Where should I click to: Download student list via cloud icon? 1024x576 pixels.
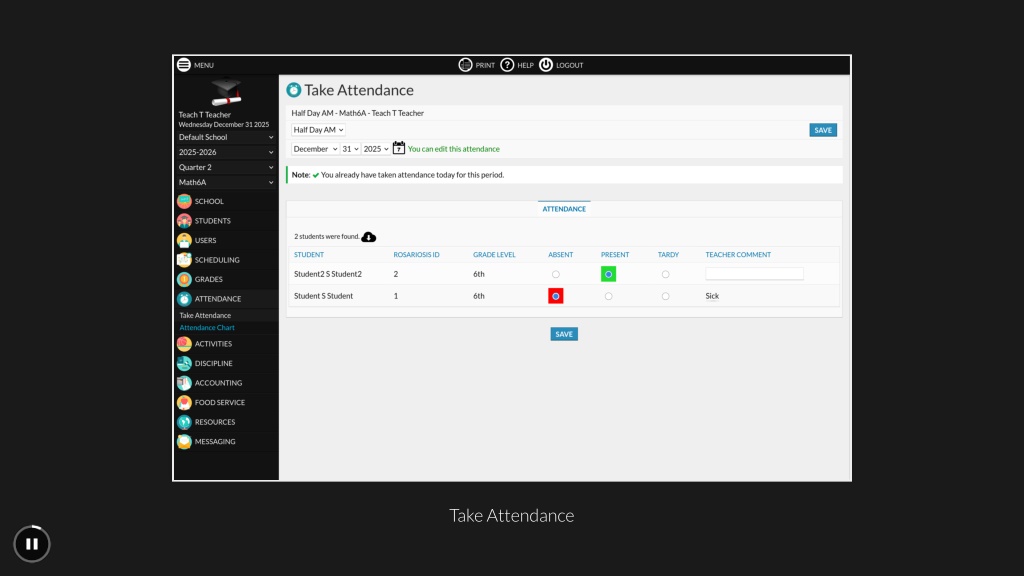click(x=368, y=237)
